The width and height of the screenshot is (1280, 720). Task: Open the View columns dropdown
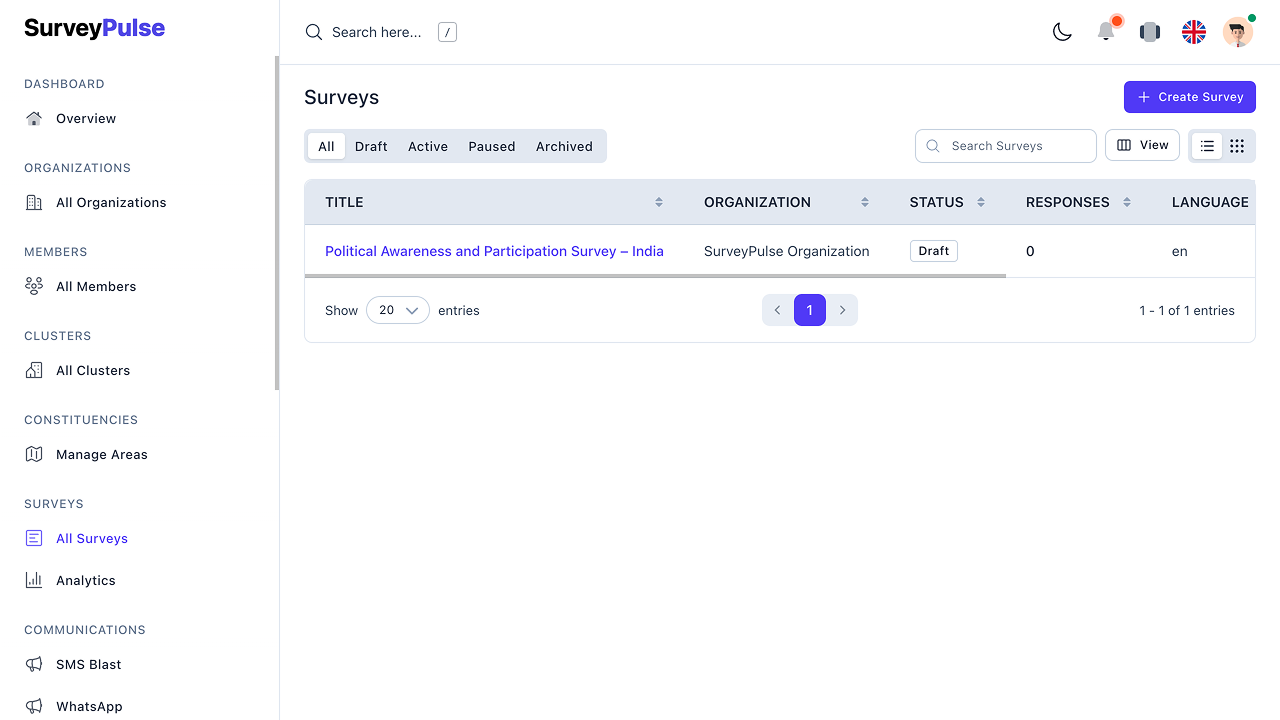tap(1142, 145)
